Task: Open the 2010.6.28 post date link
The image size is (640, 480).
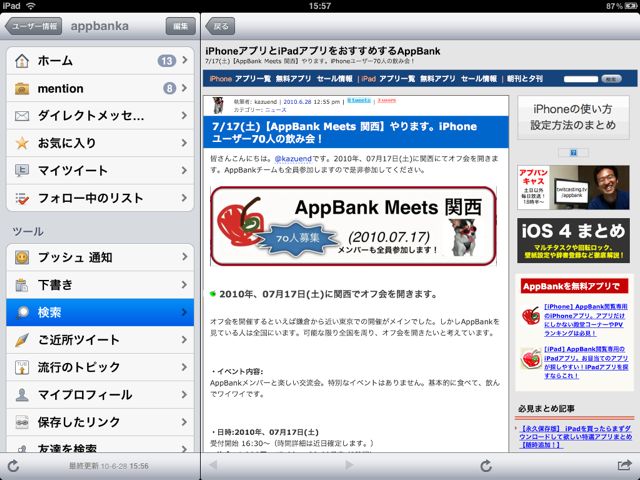Action: click(x=297, y=102)
